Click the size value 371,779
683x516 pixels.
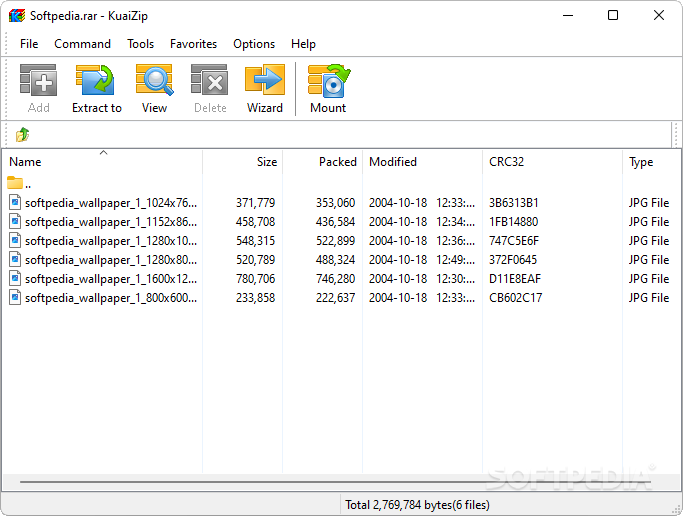pos(255,203)
